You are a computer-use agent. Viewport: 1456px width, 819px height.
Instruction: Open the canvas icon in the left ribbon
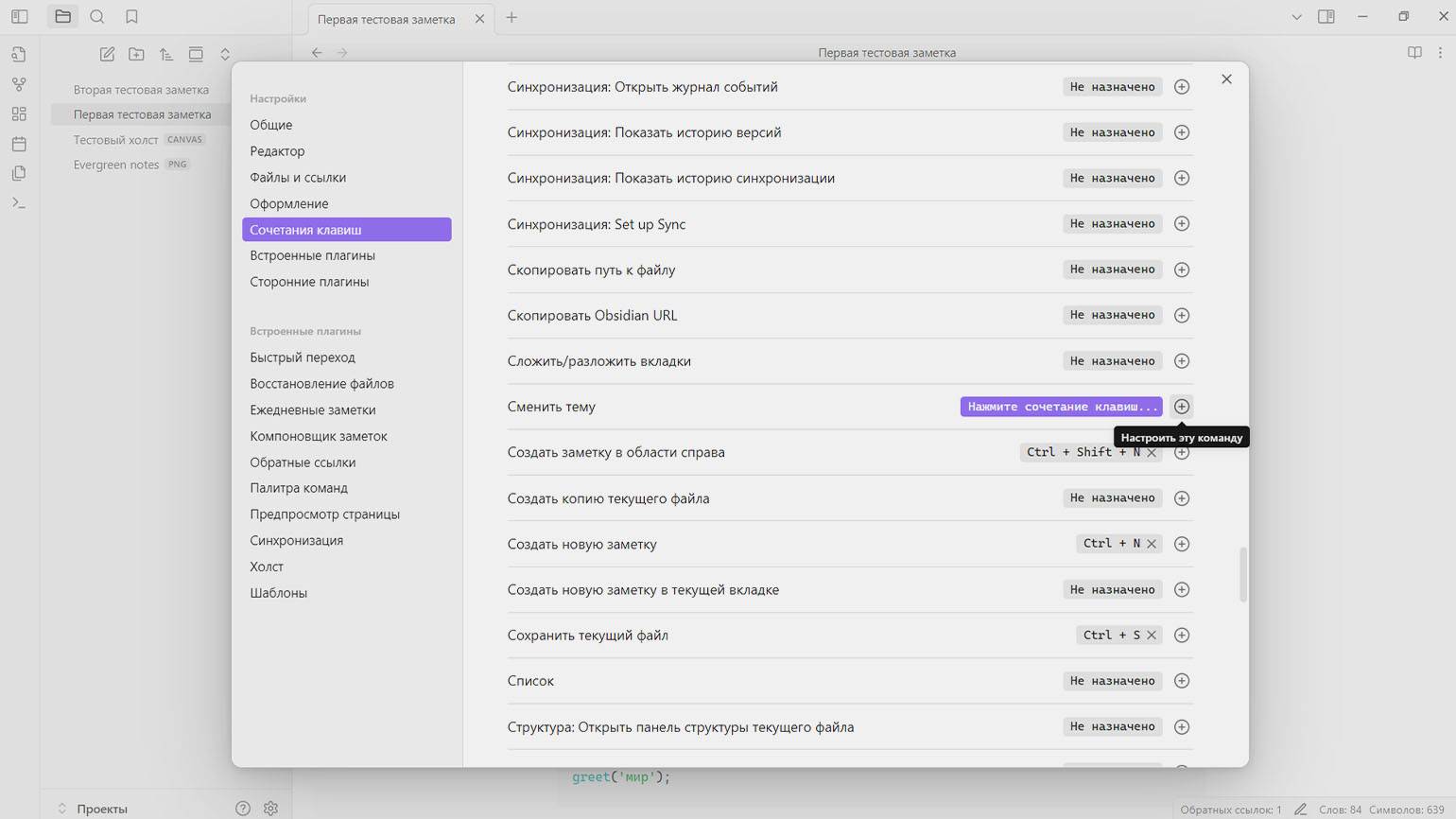coord(19,114)
